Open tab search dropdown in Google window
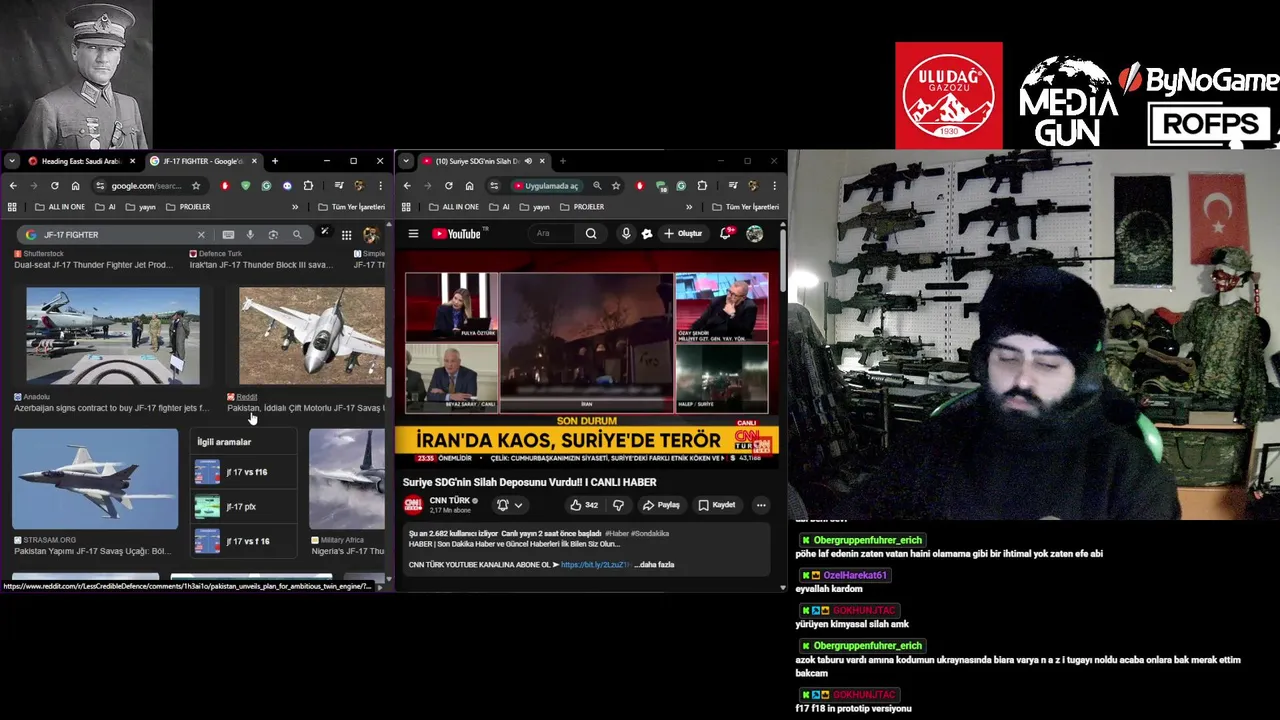The height and width of the screenshot is (720, 1280). coord(12,161)
